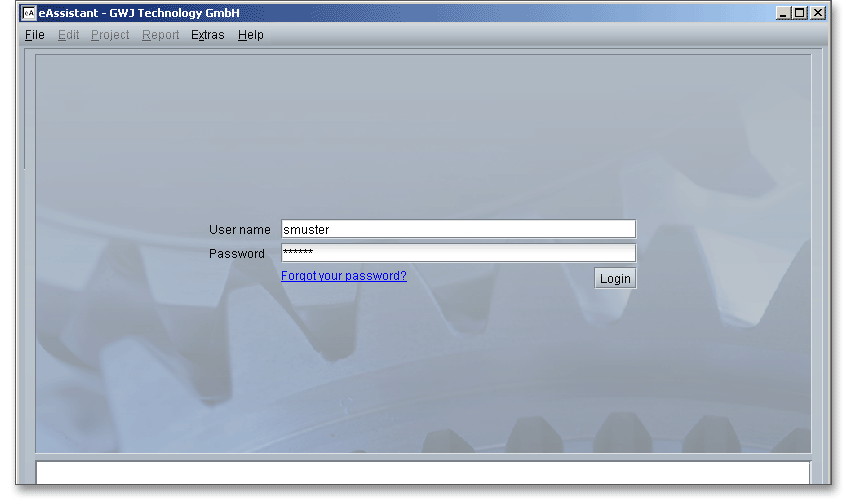Close the eAssistant window

pos(818,13)
